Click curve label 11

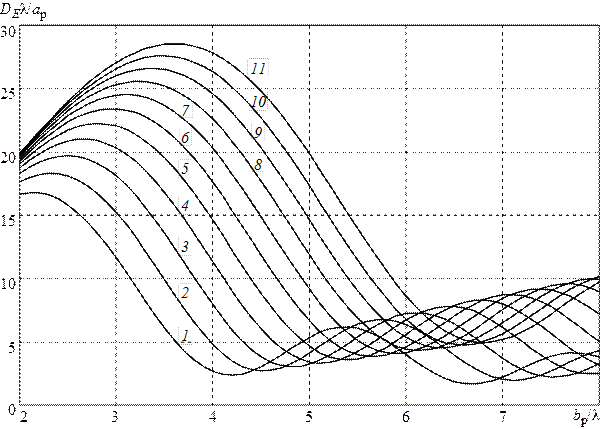(x=258, y=68)
